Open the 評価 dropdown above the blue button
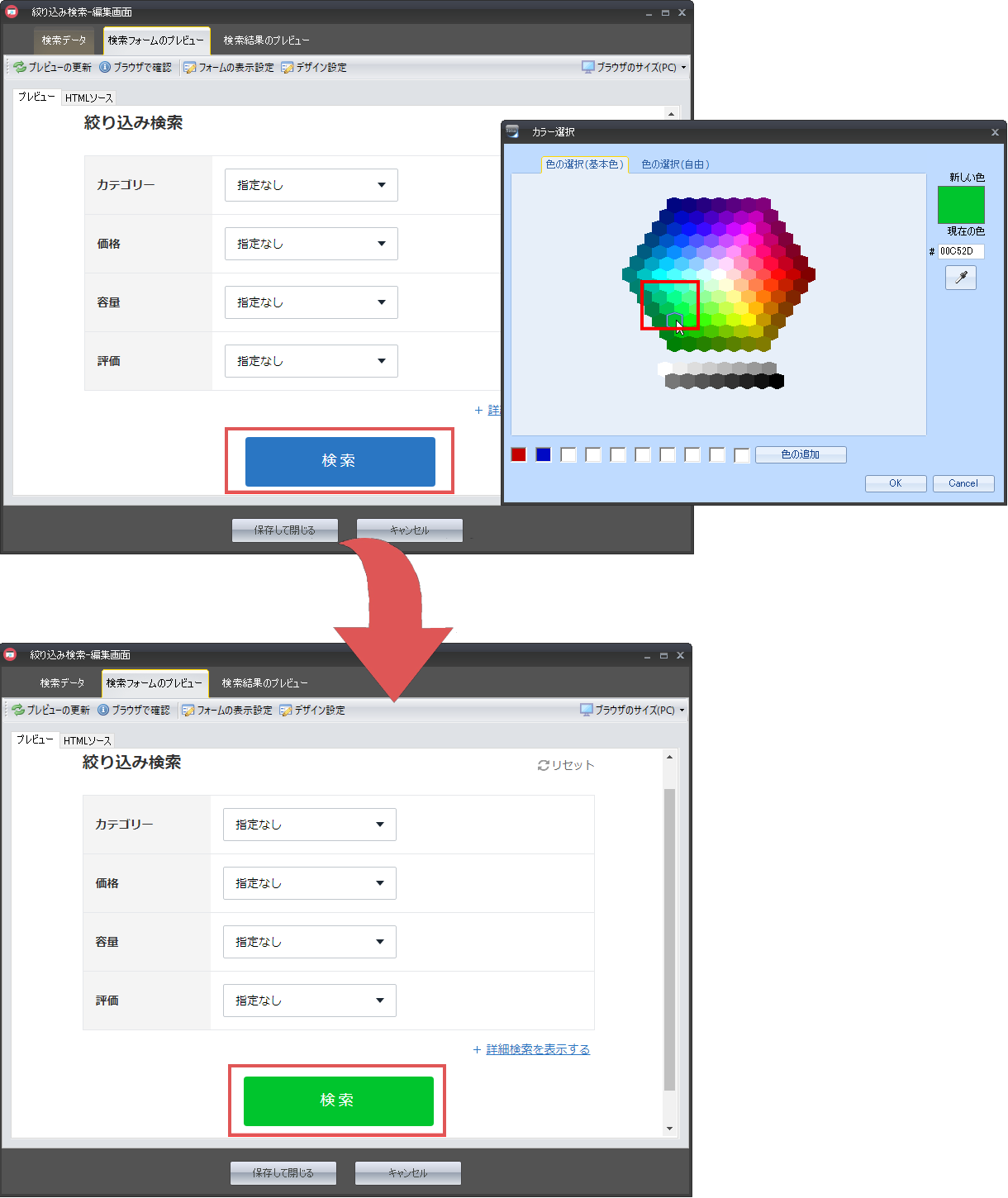 coord(311,361)
